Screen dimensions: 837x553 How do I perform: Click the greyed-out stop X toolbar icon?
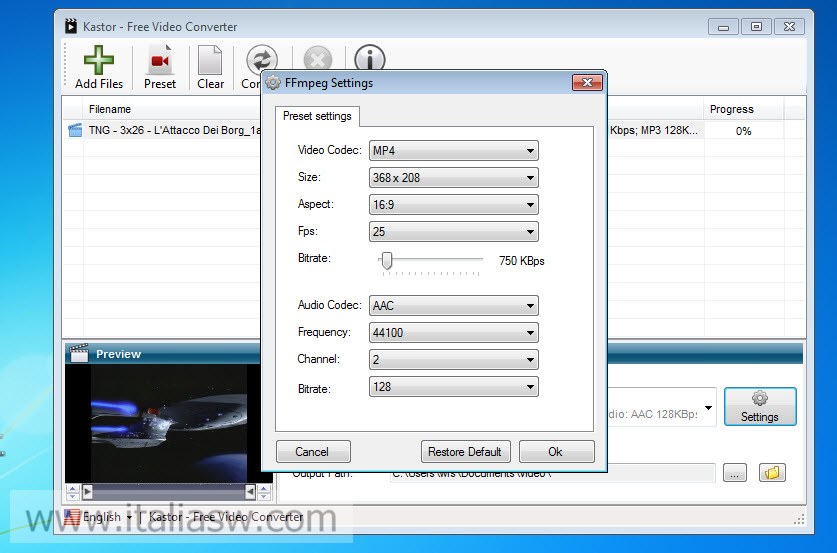[318, 59]
